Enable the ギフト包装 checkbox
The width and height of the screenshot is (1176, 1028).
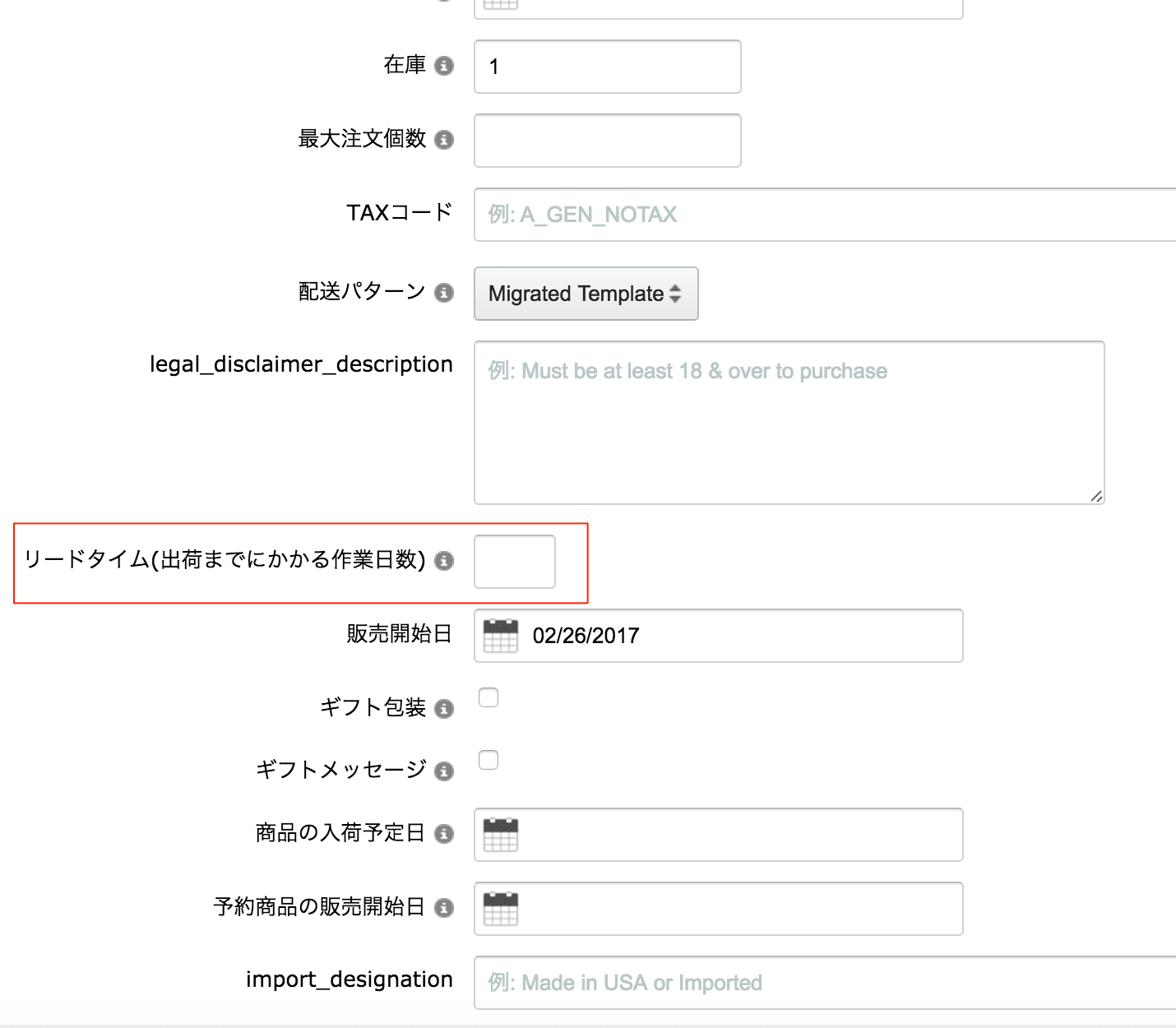[488, 697]
